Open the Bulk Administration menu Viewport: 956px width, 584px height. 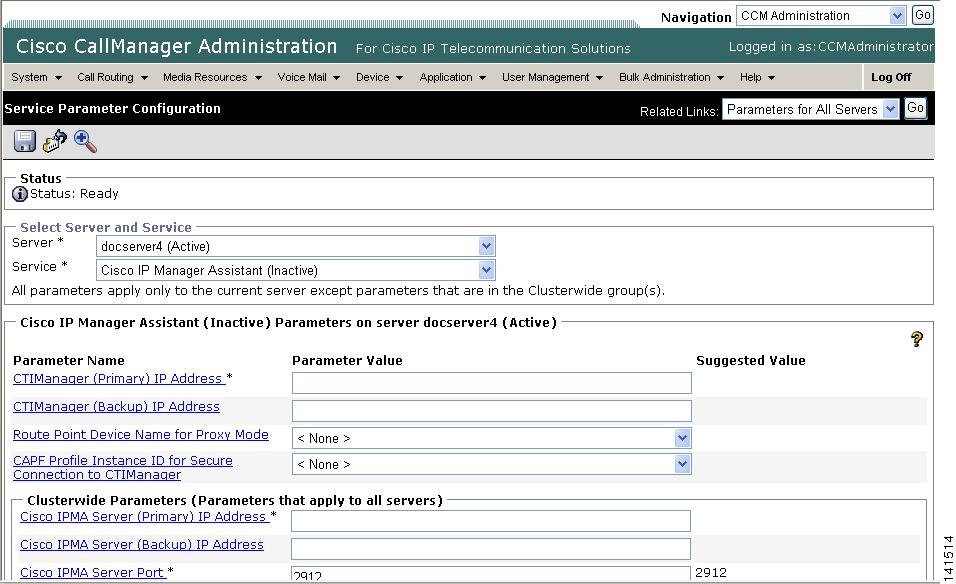671,77
